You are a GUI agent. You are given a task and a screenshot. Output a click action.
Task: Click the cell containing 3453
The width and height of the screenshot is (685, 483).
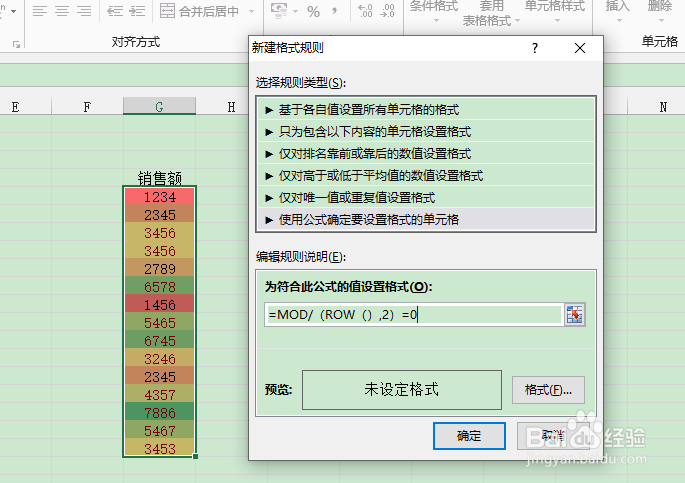[160, 448]
